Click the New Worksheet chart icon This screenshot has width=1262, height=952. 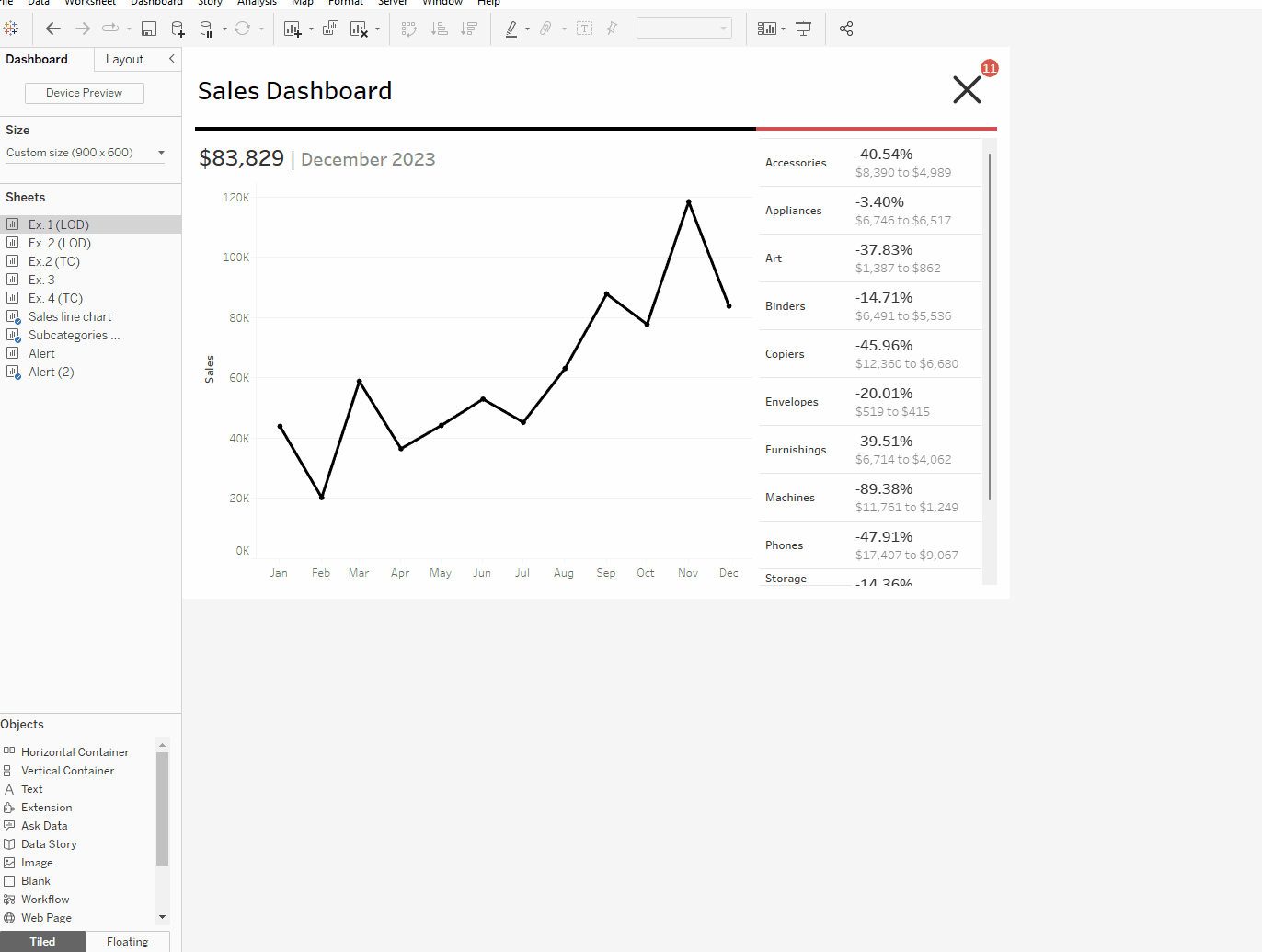point(293,29)
